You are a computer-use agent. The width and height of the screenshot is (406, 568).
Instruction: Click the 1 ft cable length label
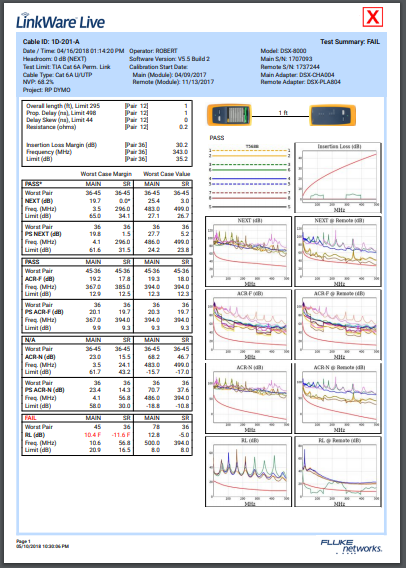point(283,113)
